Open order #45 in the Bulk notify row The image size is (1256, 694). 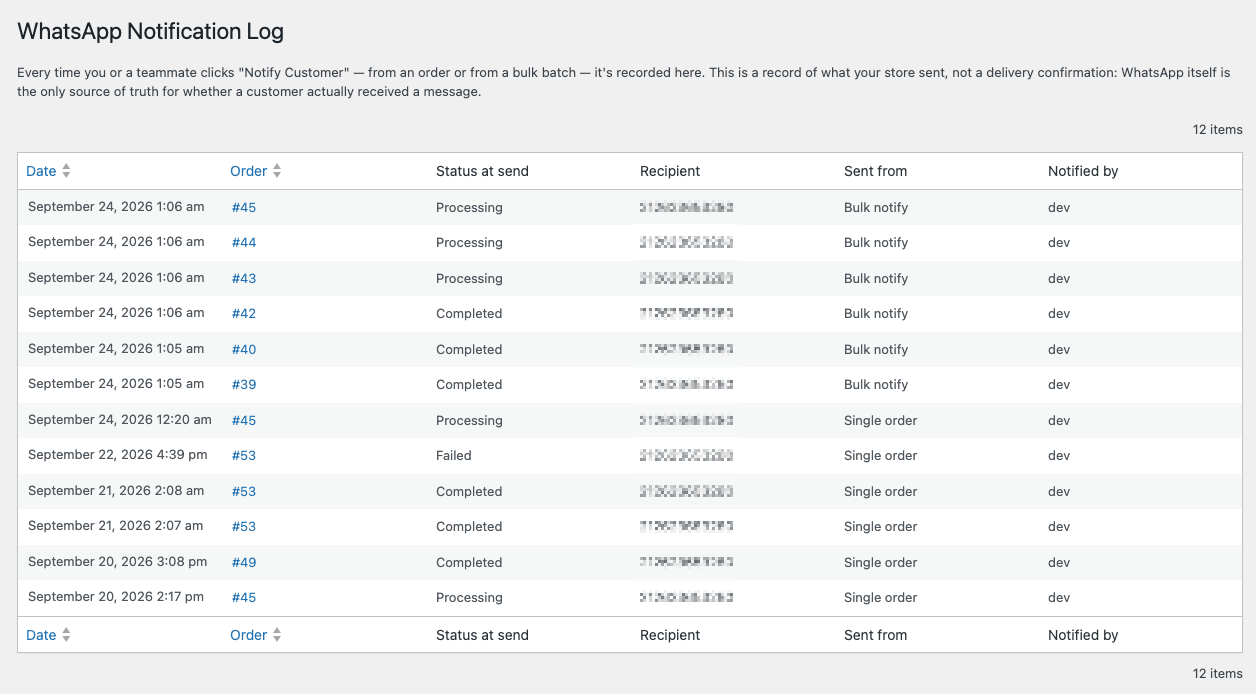[x=244, y=207]
